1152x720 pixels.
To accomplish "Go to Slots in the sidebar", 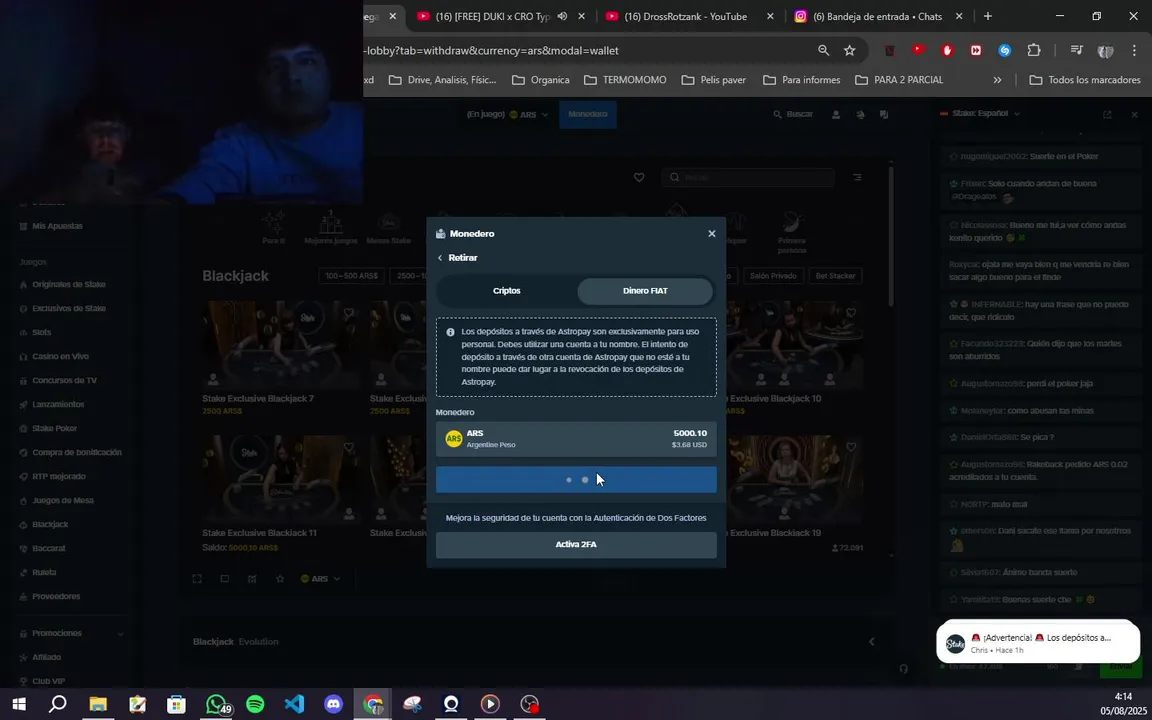I will (42, 332).
